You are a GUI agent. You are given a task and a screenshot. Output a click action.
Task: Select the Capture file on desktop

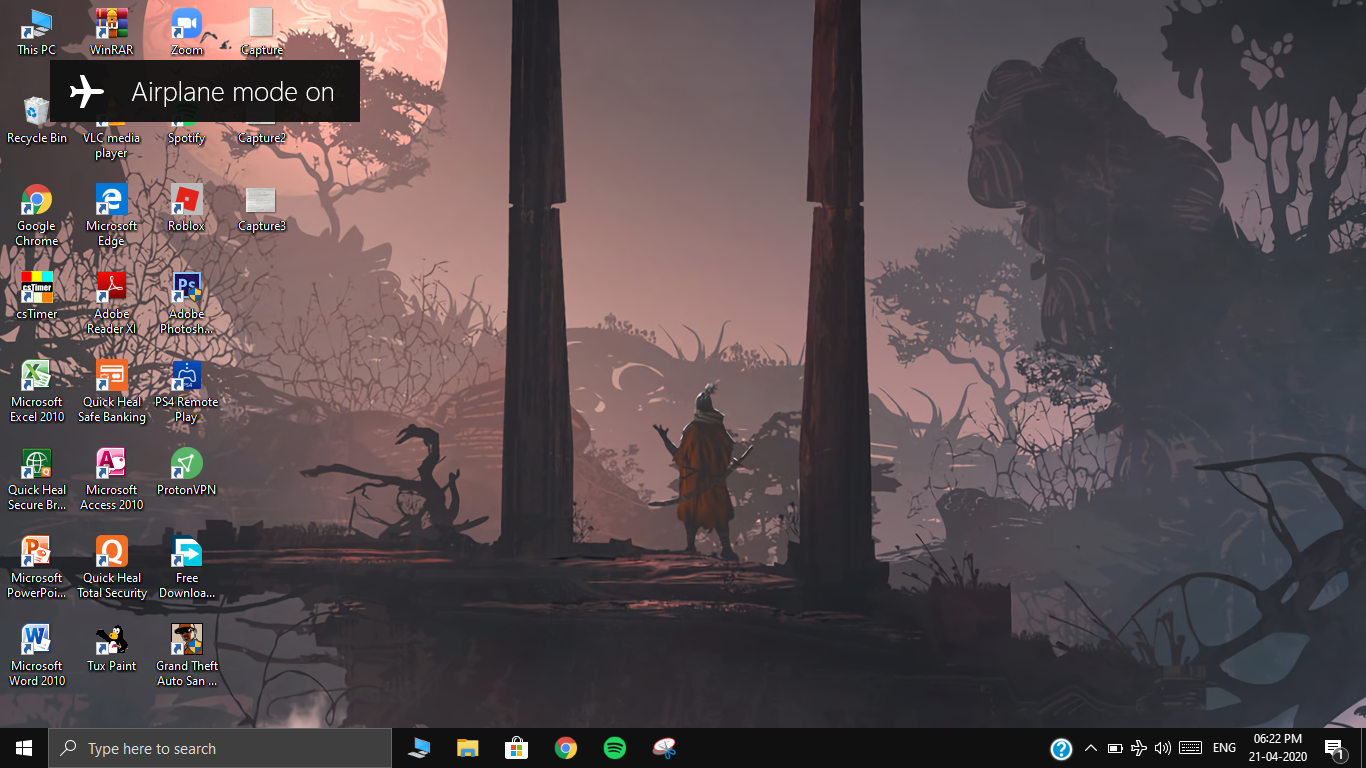[x=261, y=32]
